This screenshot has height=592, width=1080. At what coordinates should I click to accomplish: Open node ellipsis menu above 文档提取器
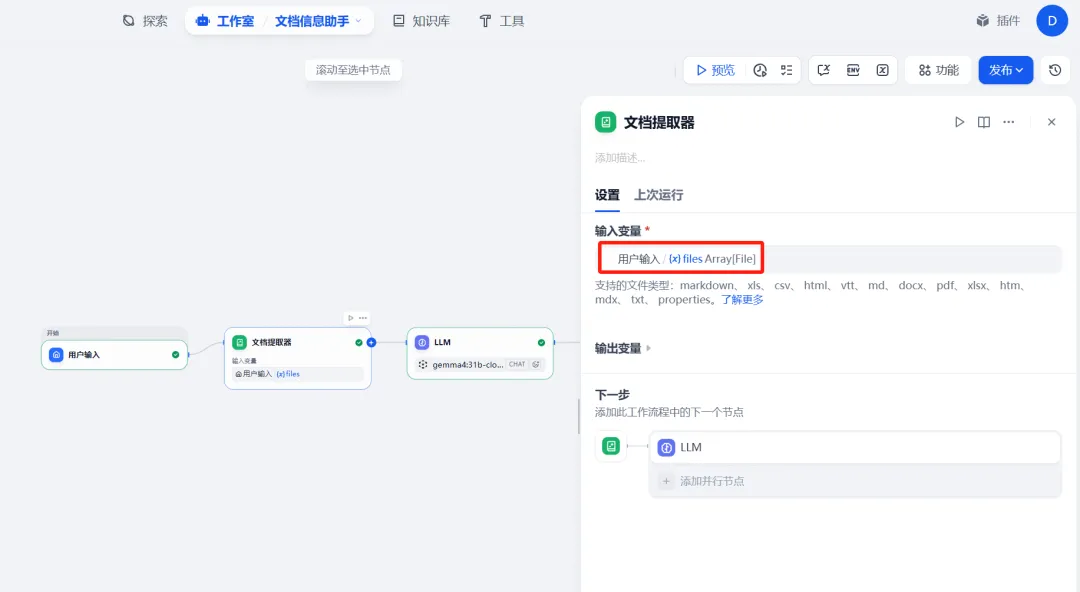coord(363,318)
